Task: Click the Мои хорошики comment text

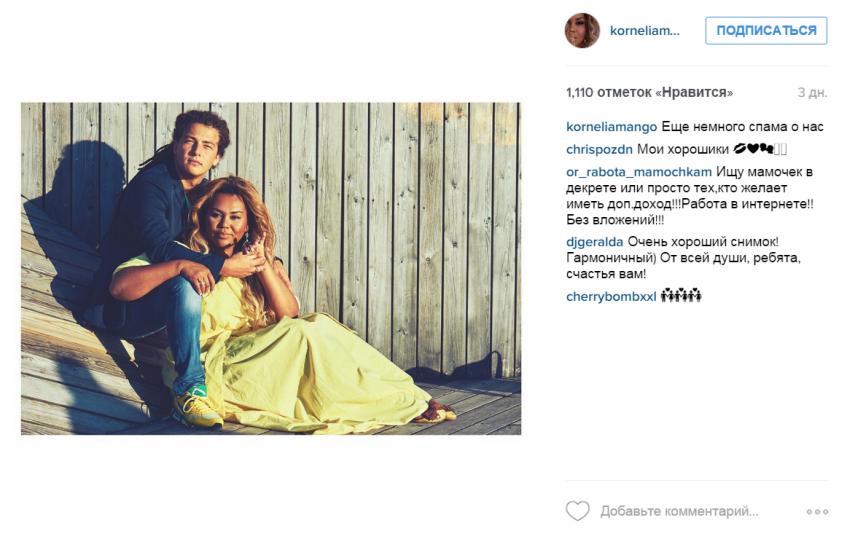Action: click(683, 150)
